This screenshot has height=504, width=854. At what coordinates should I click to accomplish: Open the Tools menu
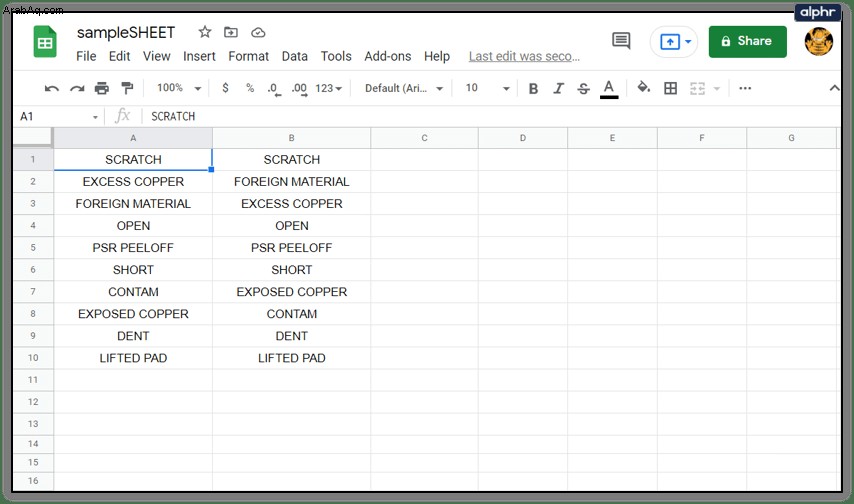coord(336,56)
